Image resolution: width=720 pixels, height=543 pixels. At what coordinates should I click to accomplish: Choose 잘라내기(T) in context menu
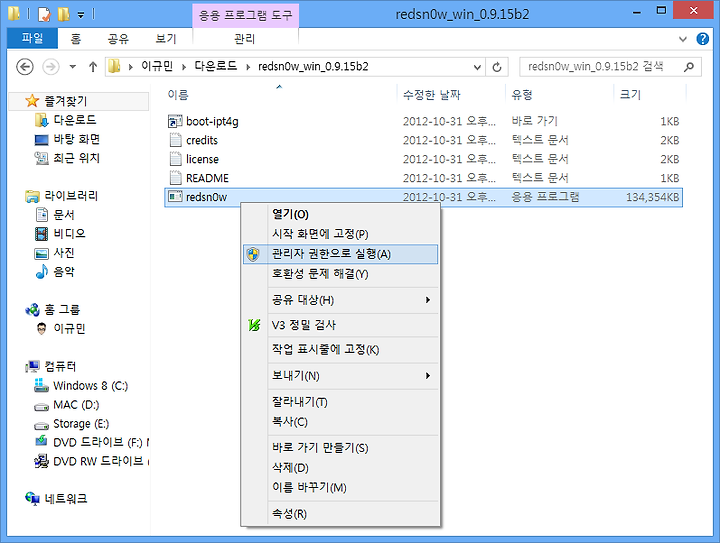coord(341,402)
